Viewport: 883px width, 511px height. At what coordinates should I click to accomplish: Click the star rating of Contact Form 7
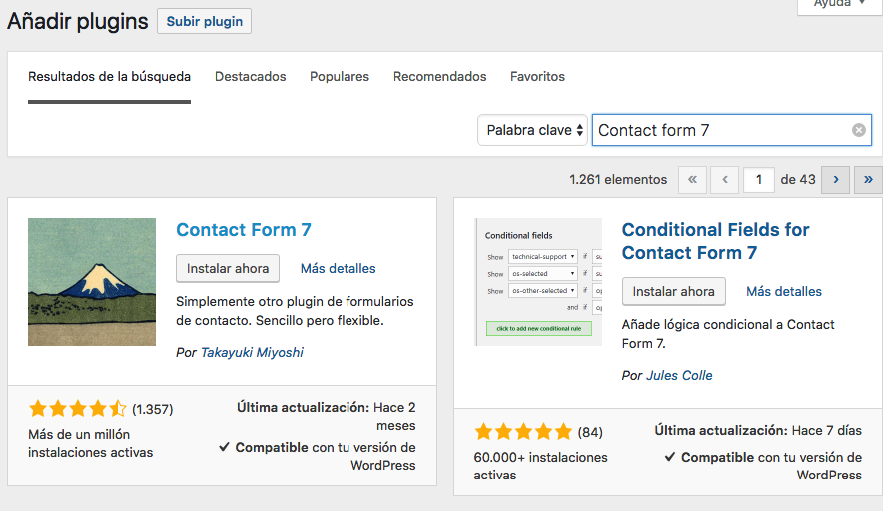tap(78, 408)
